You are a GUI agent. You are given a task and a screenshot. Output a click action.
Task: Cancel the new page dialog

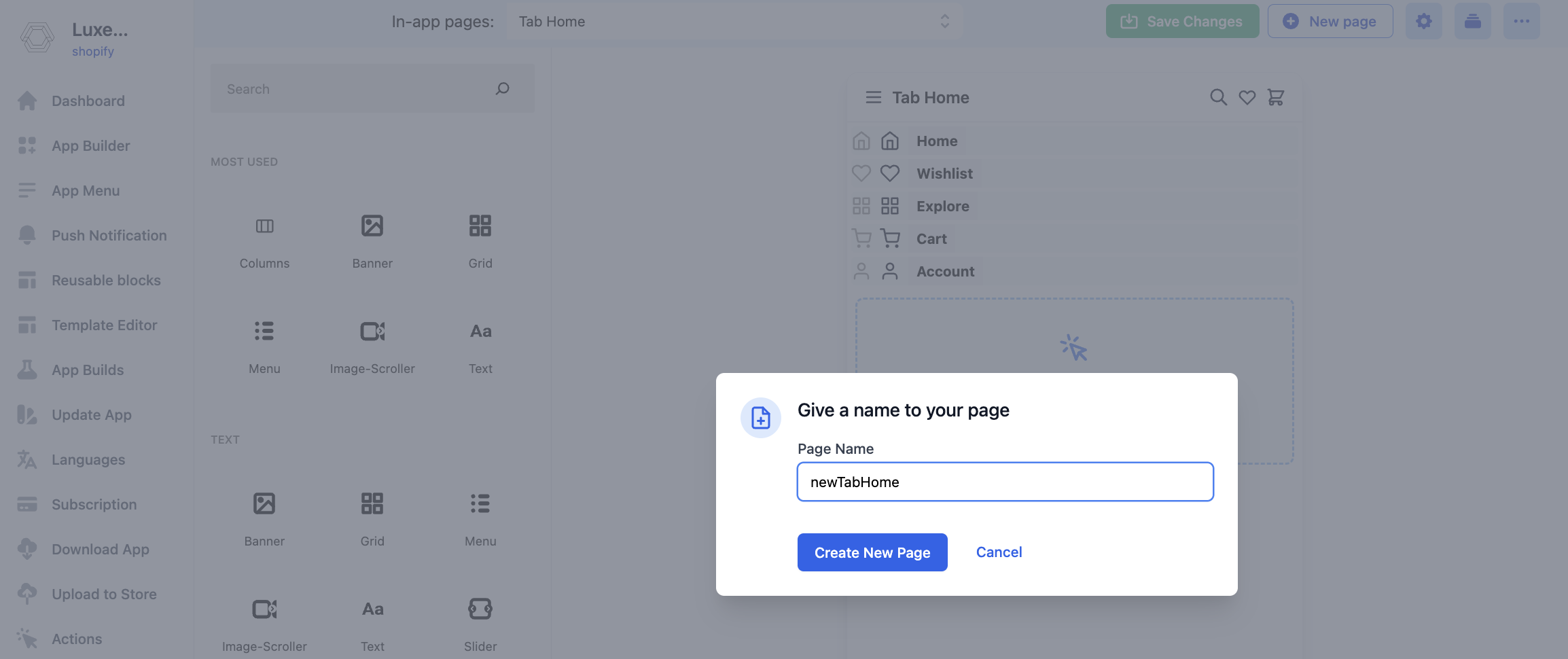coord(999,552)
